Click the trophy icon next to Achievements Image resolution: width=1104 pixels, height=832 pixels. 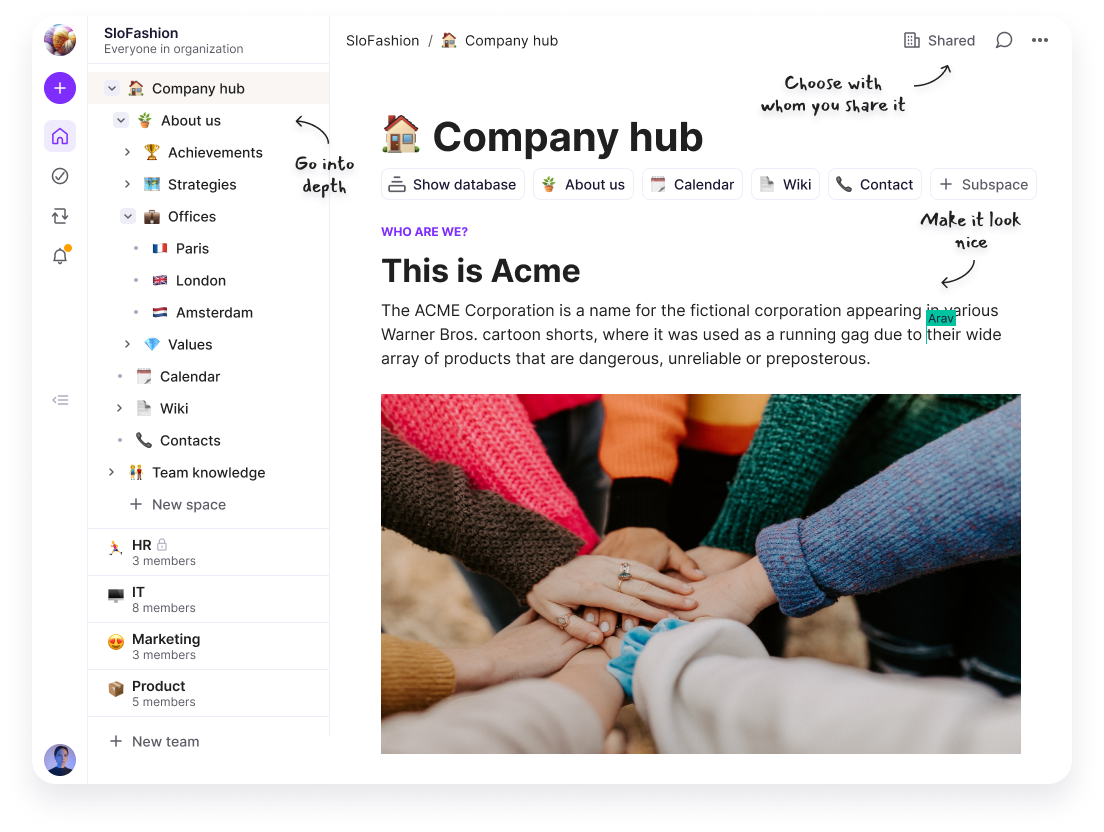(151, 152)
